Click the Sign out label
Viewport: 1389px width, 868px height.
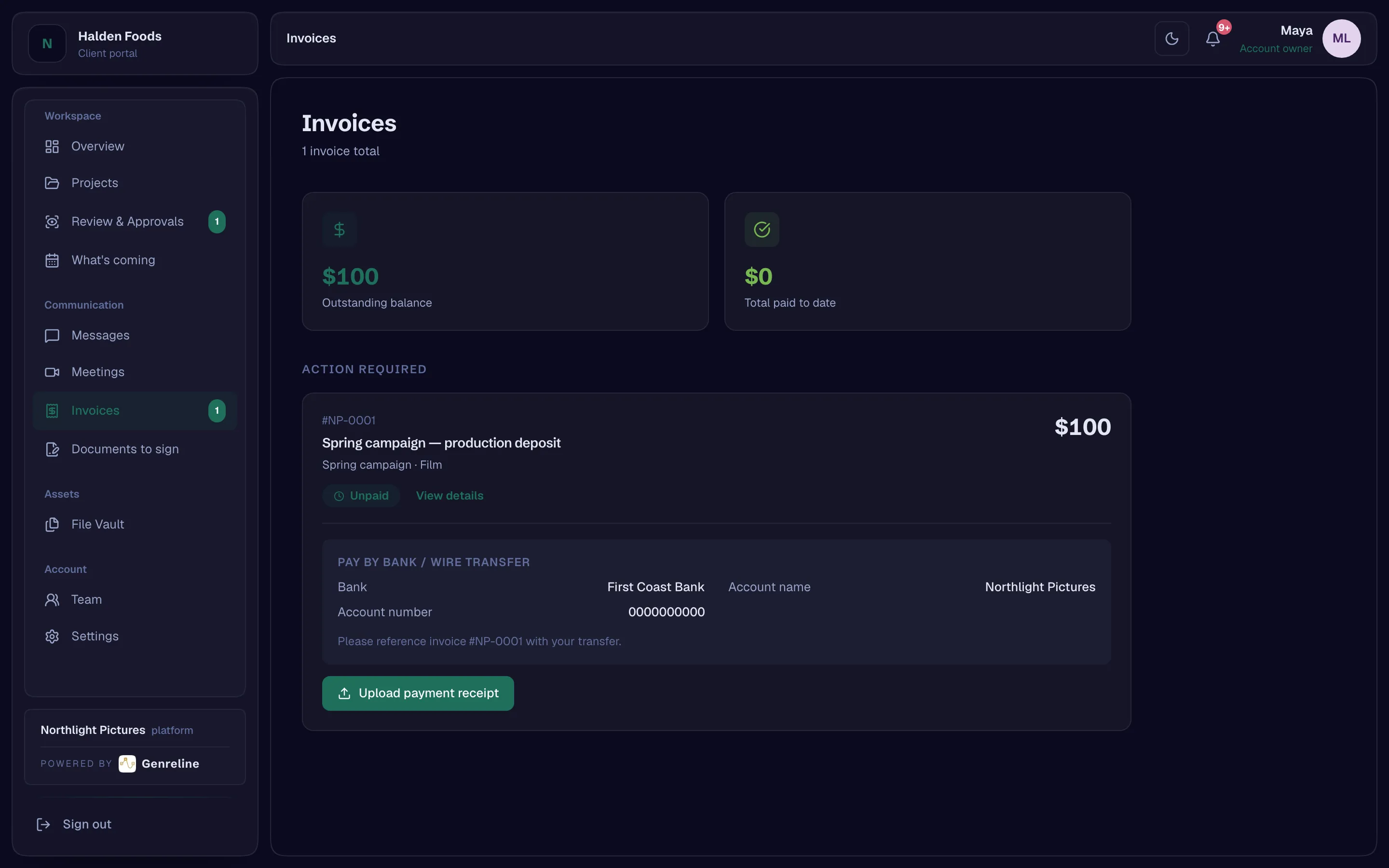pos(87,825)
